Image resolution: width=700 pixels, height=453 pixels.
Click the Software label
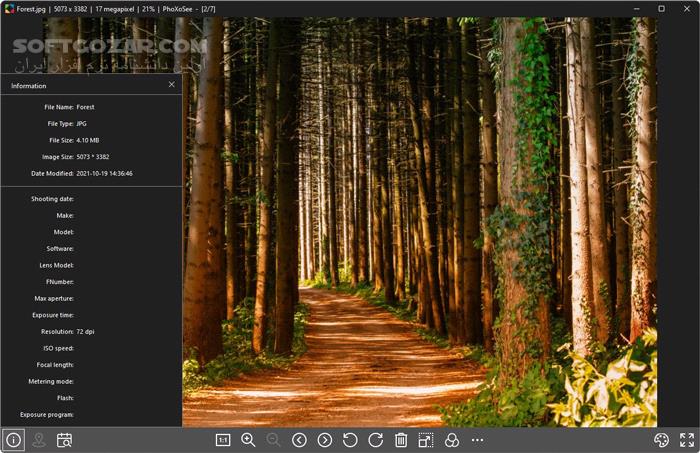pos(60,249)
